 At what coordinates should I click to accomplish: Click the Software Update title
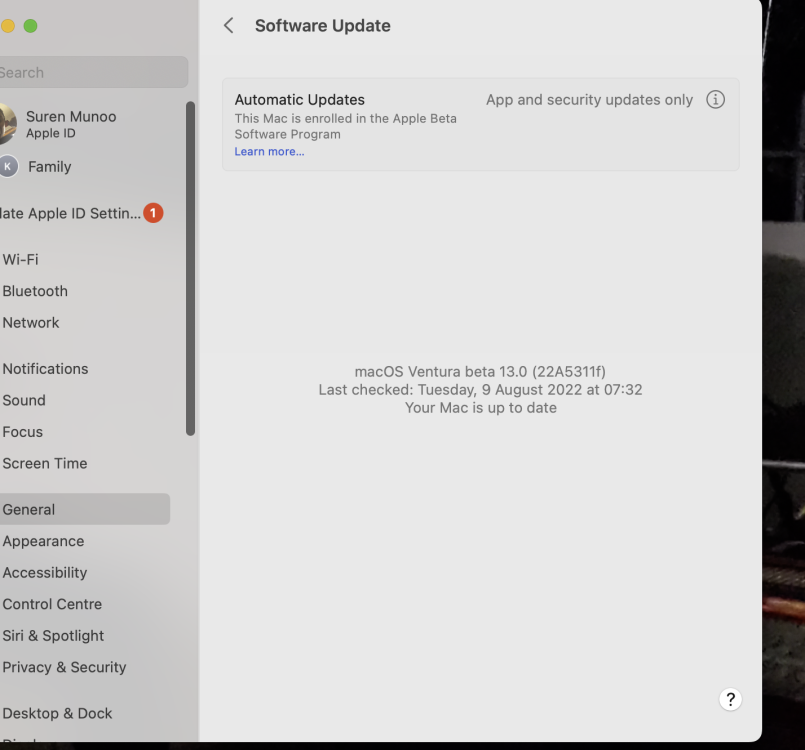(x=322, y=26)
